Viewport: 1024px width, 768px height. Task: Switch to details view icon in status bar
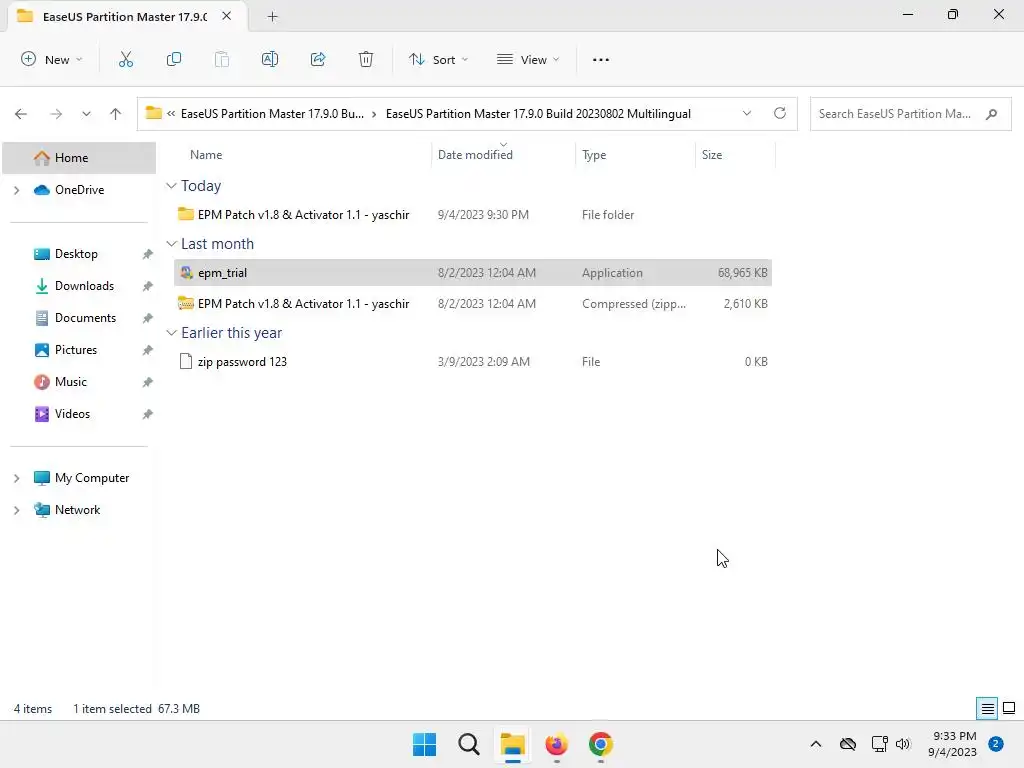point(987,708)
